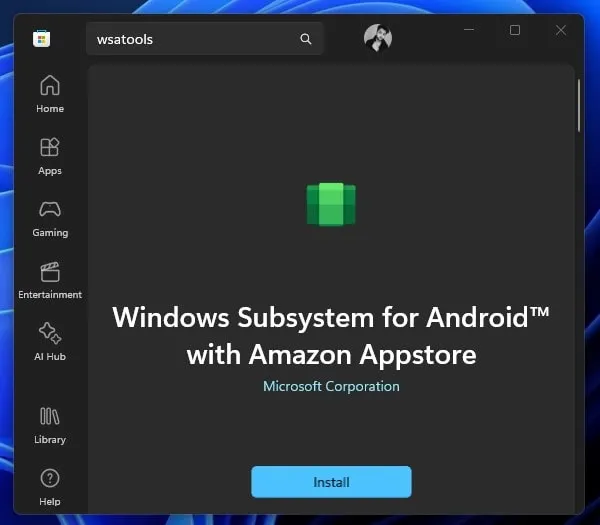Open the Library page
This screenshot has height=525, width=600.
[x=50, y=425]
